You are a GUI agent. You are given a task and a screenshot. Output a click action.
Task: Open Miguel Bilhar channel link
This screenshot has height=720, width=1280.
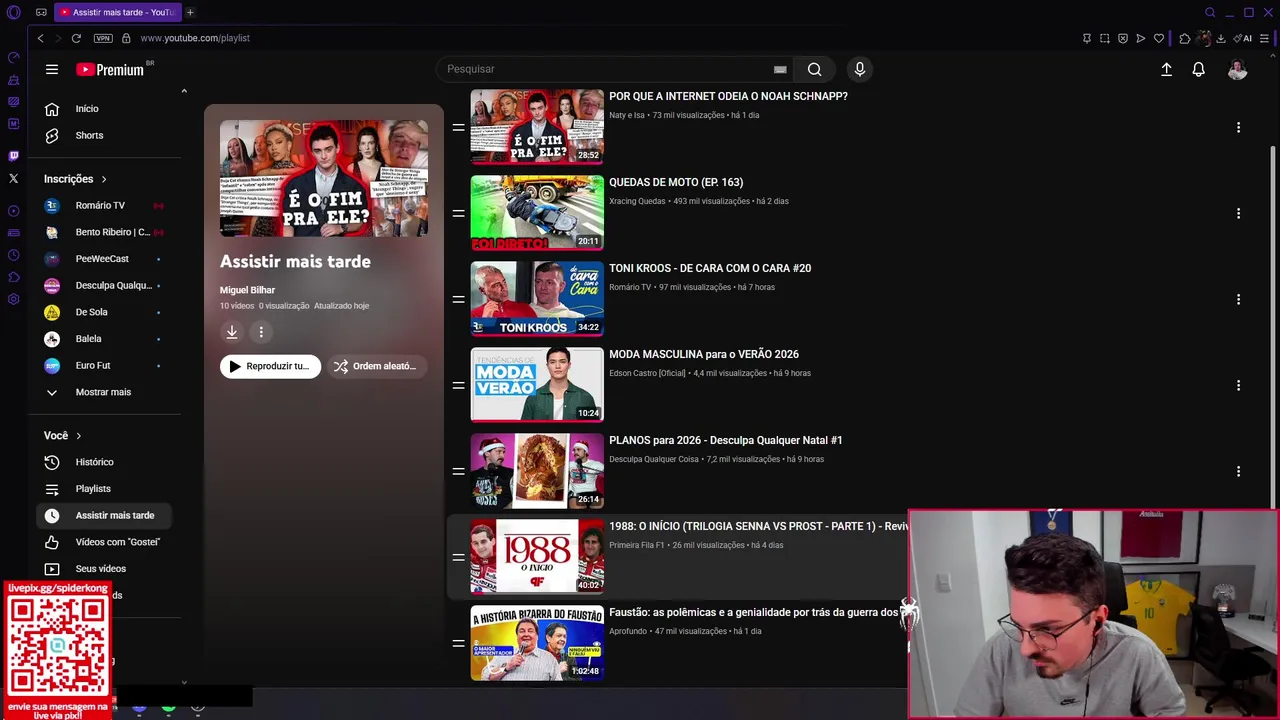point(247,290)
